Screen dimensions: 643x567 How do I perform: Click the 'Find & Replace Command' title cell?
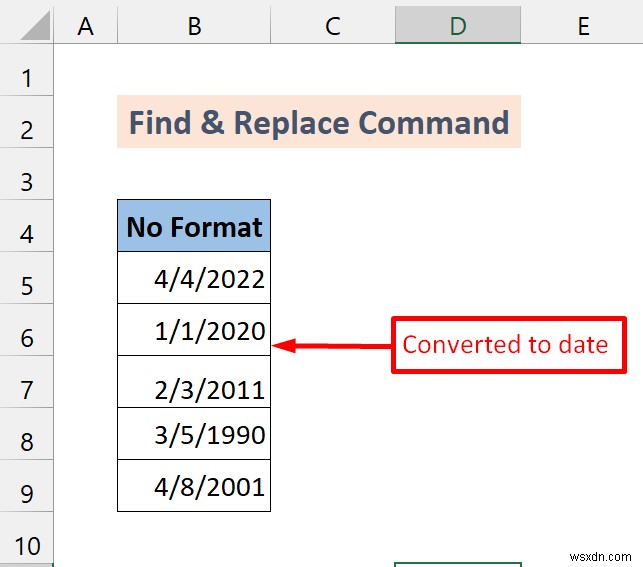coord(319,122)
